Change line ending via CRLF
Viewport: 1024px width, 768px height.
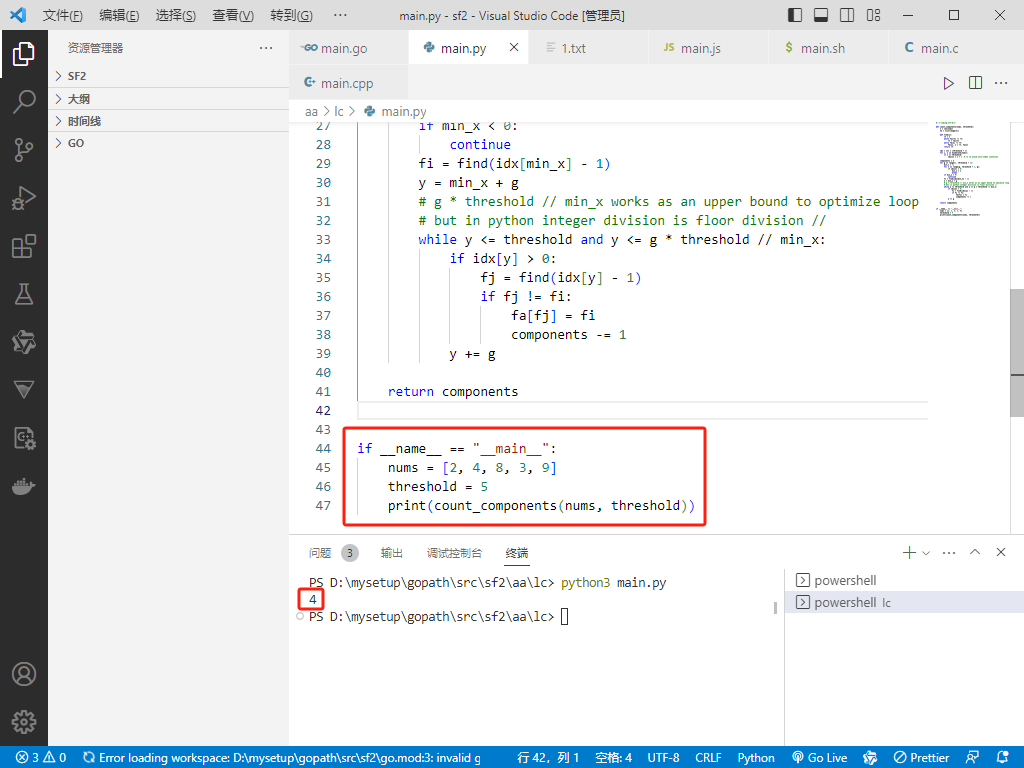[708, 758]
